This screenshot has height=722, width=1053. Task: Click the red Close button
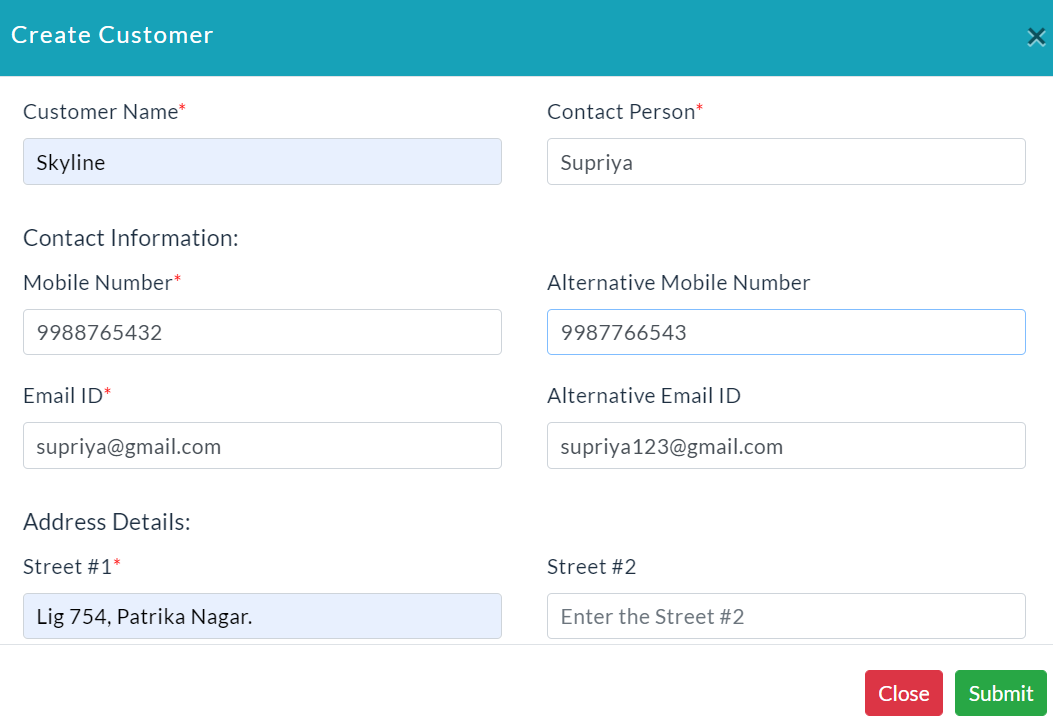click(903, 692)
